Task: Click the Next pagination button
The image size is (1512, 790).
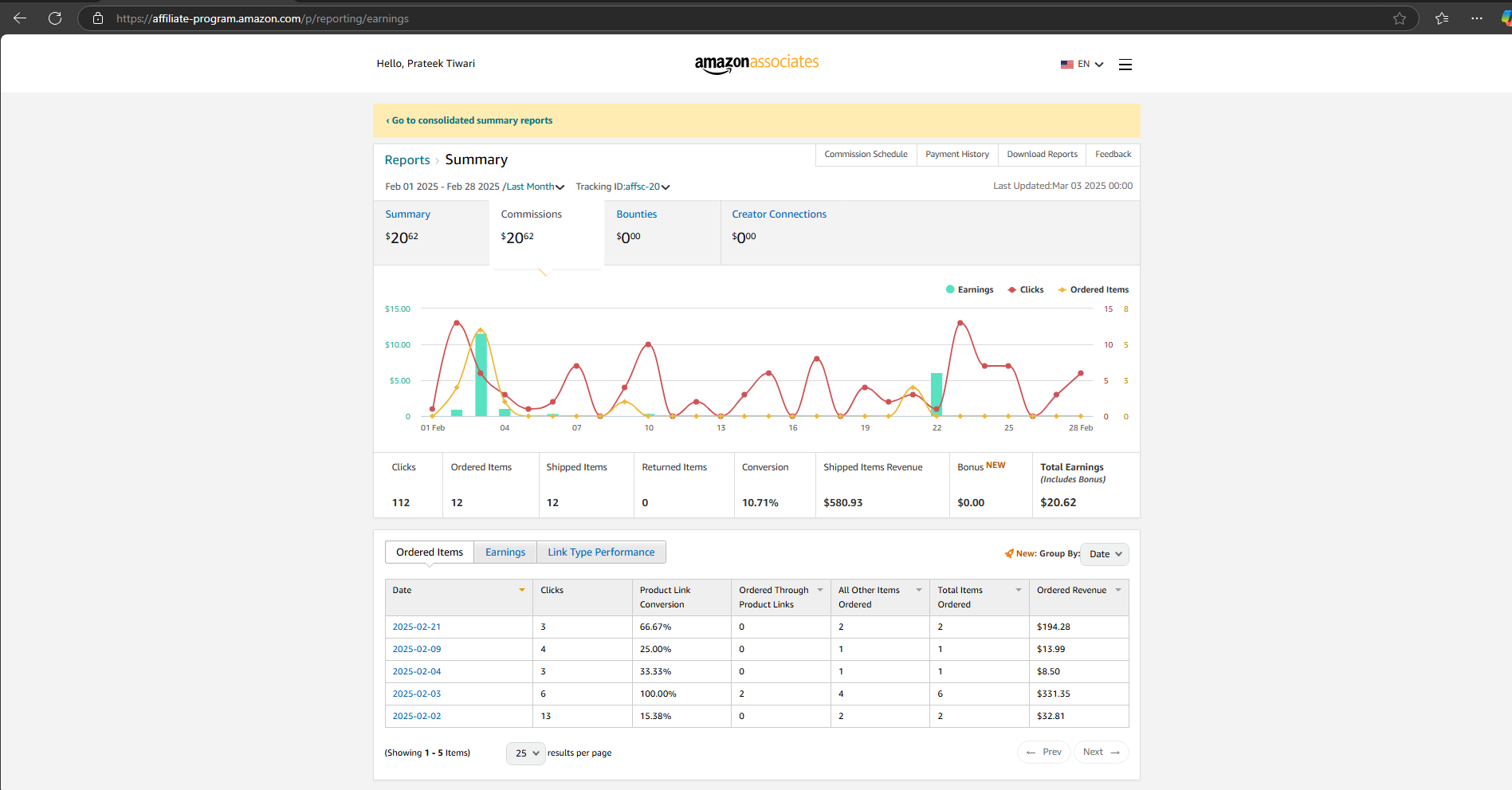Action: coord(1102,753)
